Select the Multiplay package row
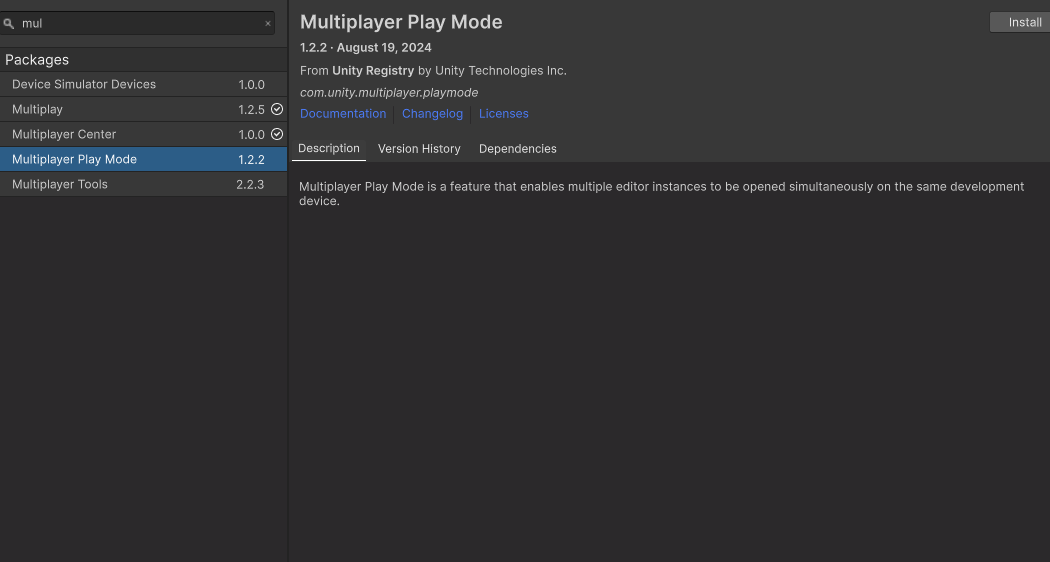Viewport: 1050px width, 562px height. tap(143, 109)
